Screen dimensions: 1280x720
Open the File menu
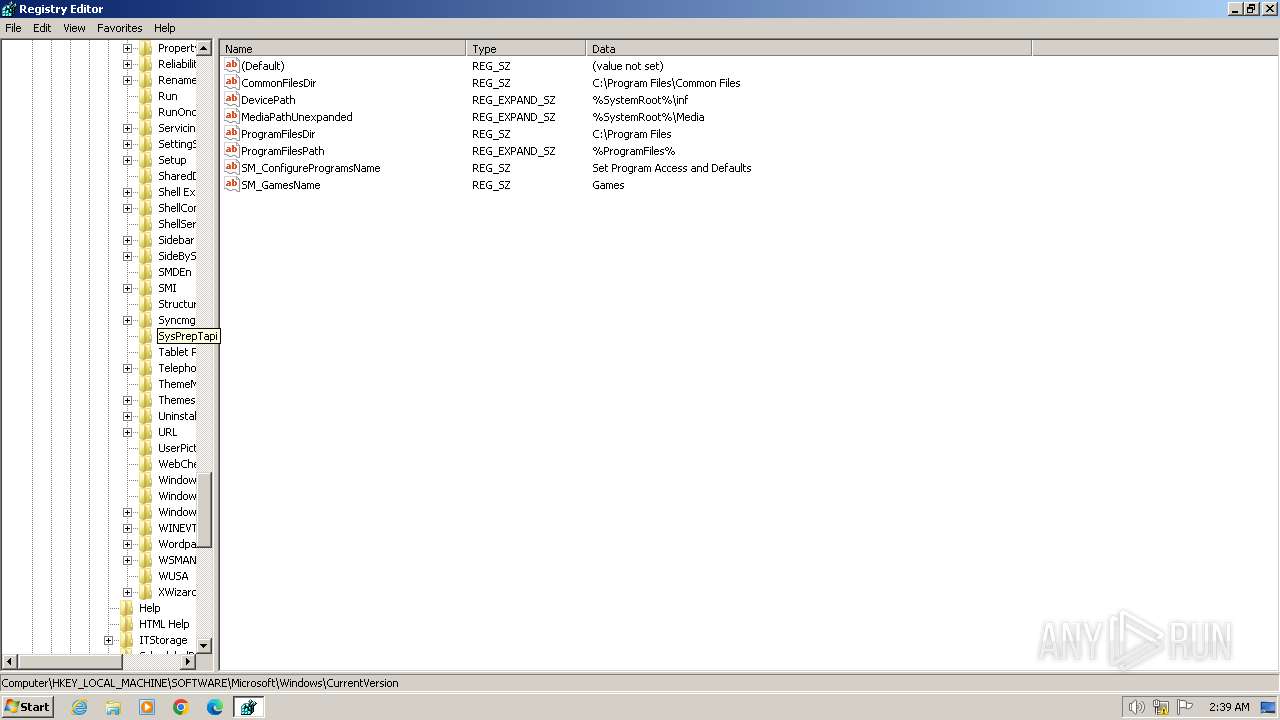click(13, 28)
